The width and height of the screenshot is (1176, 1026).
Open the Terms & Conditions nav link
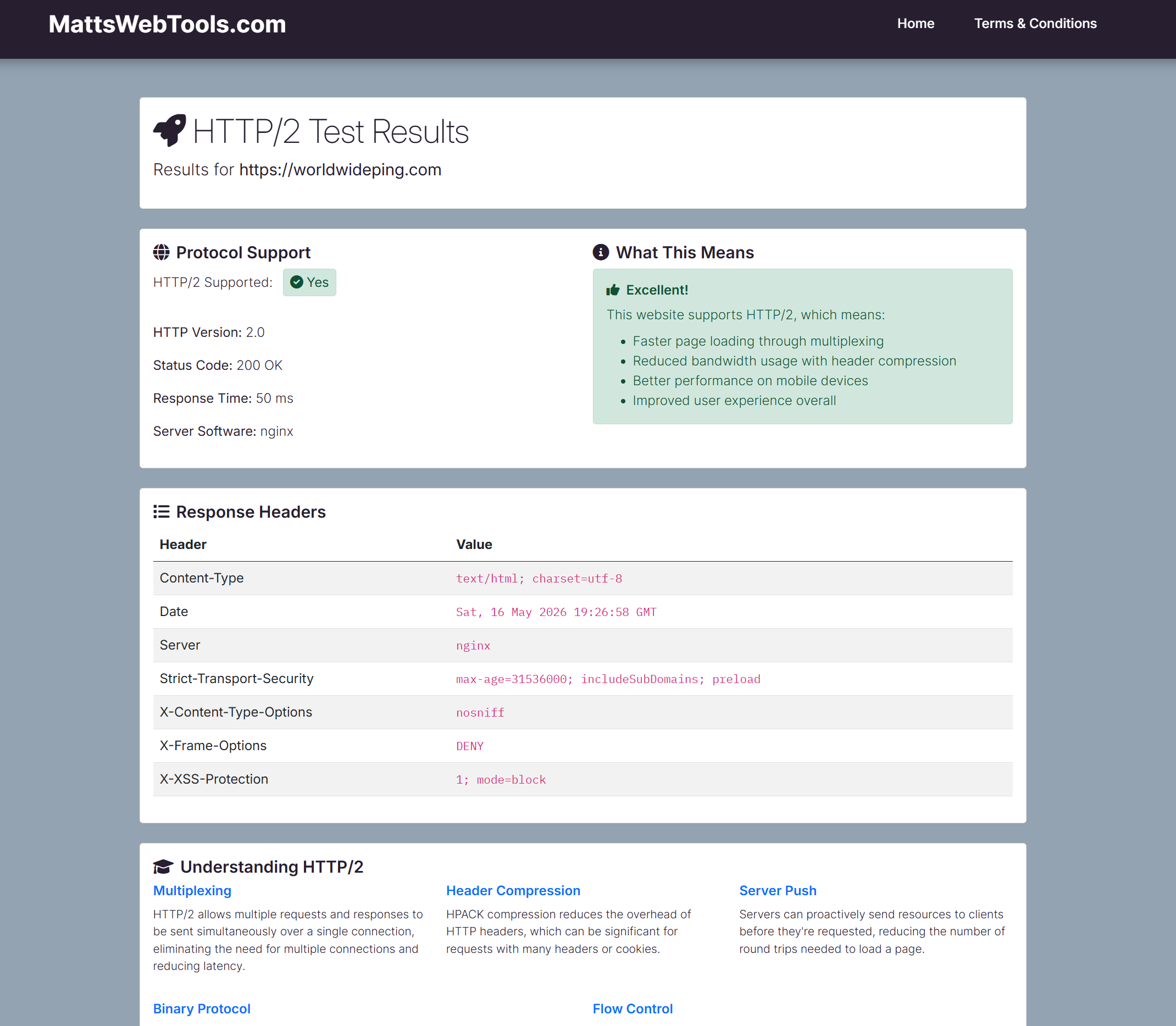[1035, 24]
